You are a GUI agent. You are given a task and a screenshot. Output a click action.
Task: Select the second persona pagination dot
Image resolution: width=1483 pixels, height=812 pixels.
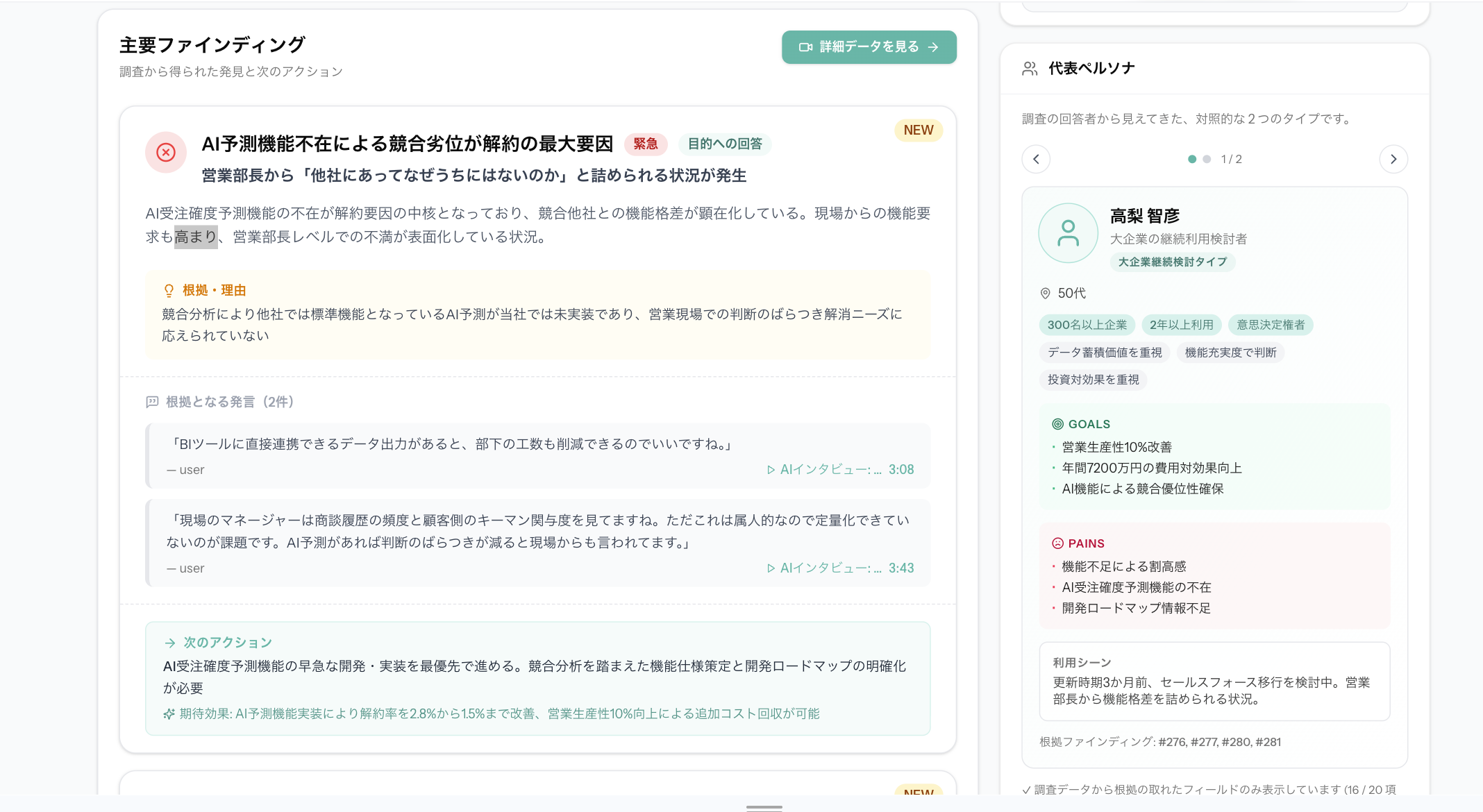click(x=1207, y=159)
